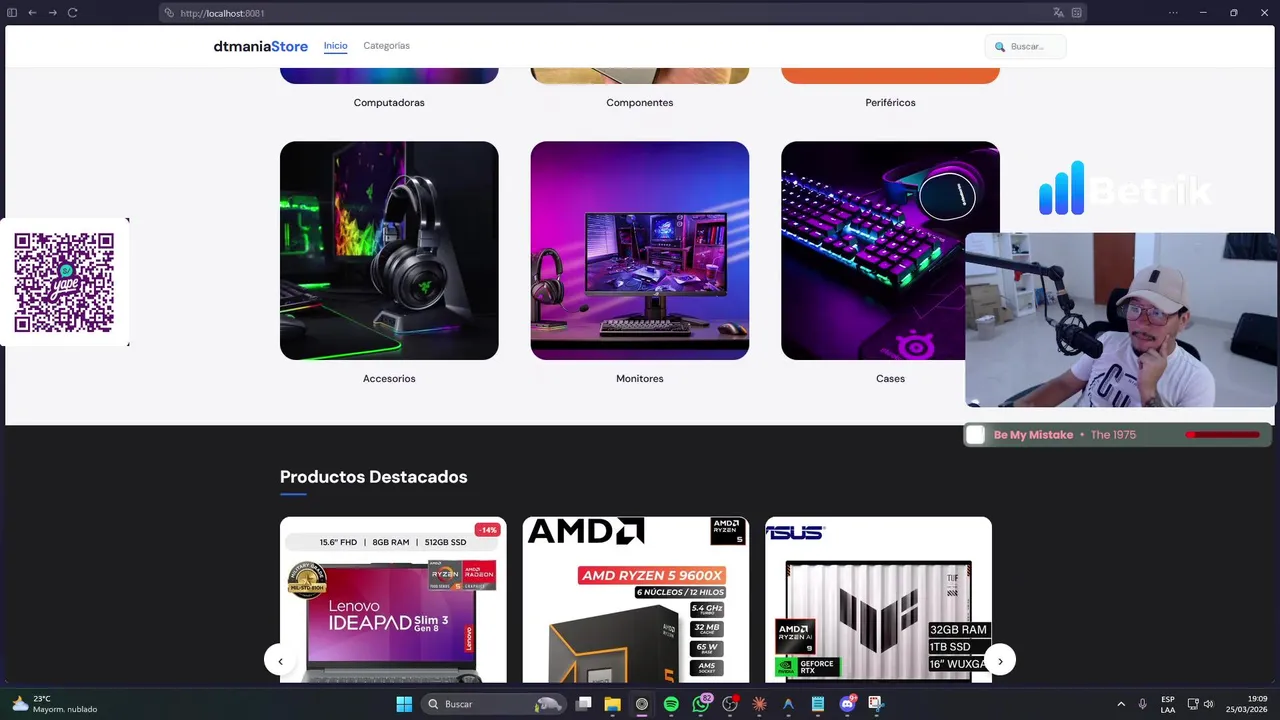Open the Monitores category image
The image size is (1280, 720).
coord(640,250)
